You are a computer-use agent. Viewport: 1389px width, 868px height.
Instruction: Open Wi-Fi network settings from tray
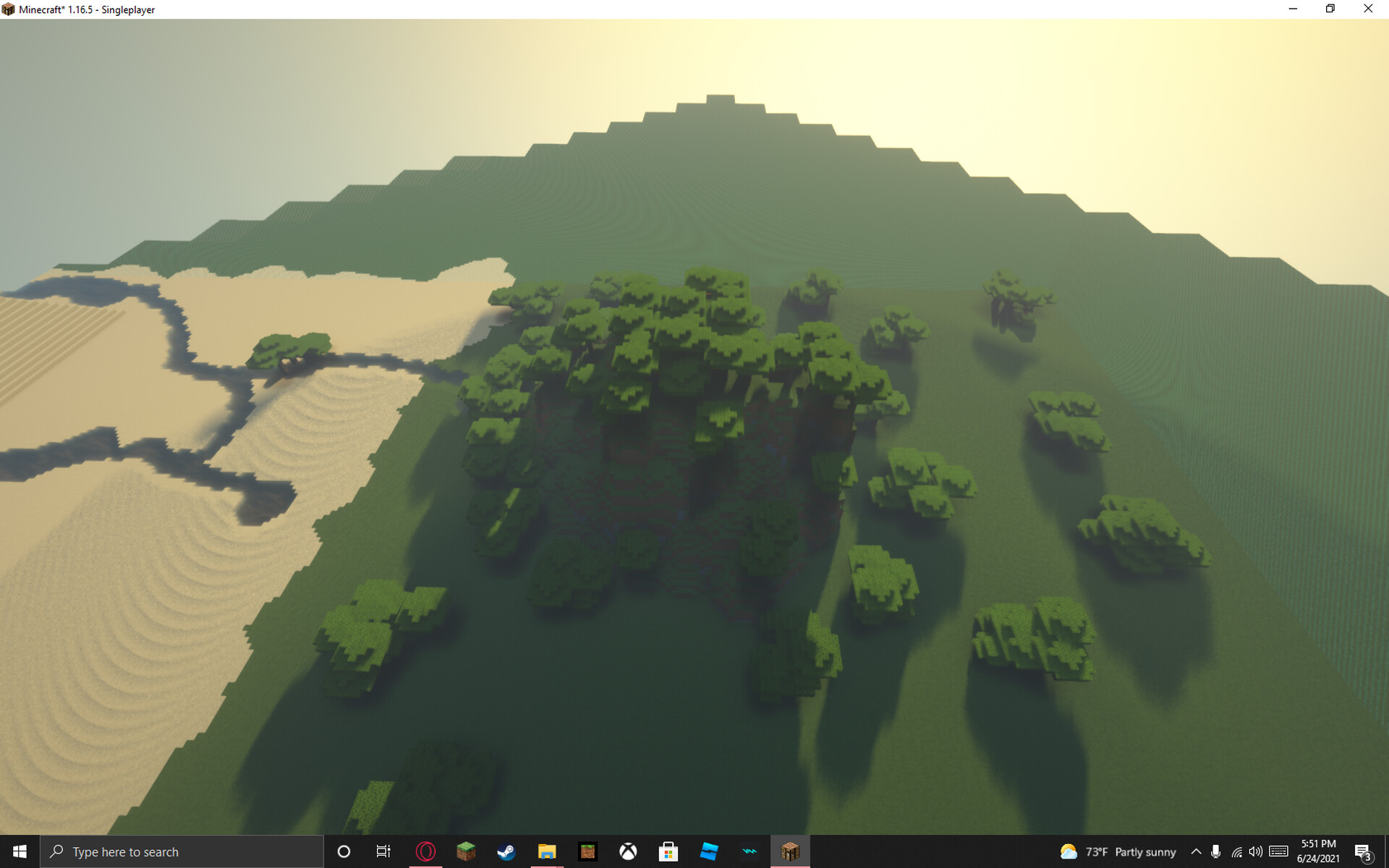point(1235,851)
